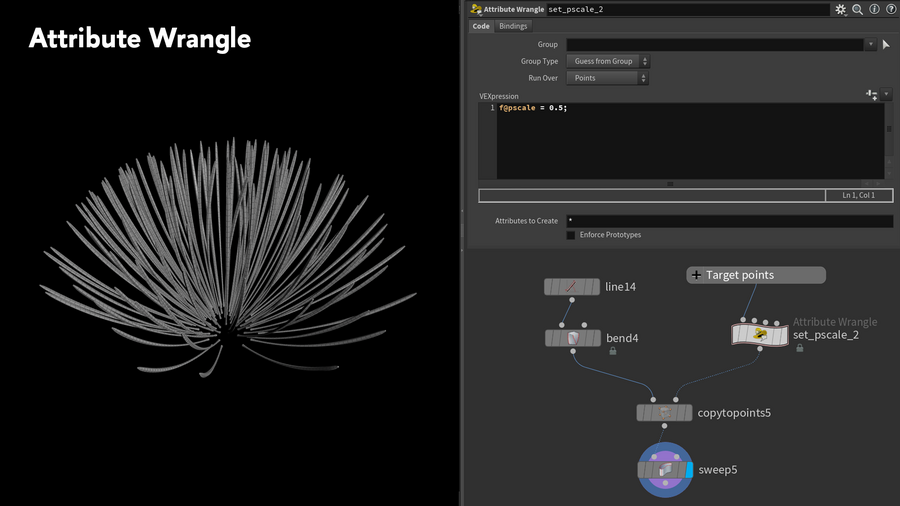Open the Group Type dropdown
Viewport: 900px width, 506px height.
click(607, 62)
